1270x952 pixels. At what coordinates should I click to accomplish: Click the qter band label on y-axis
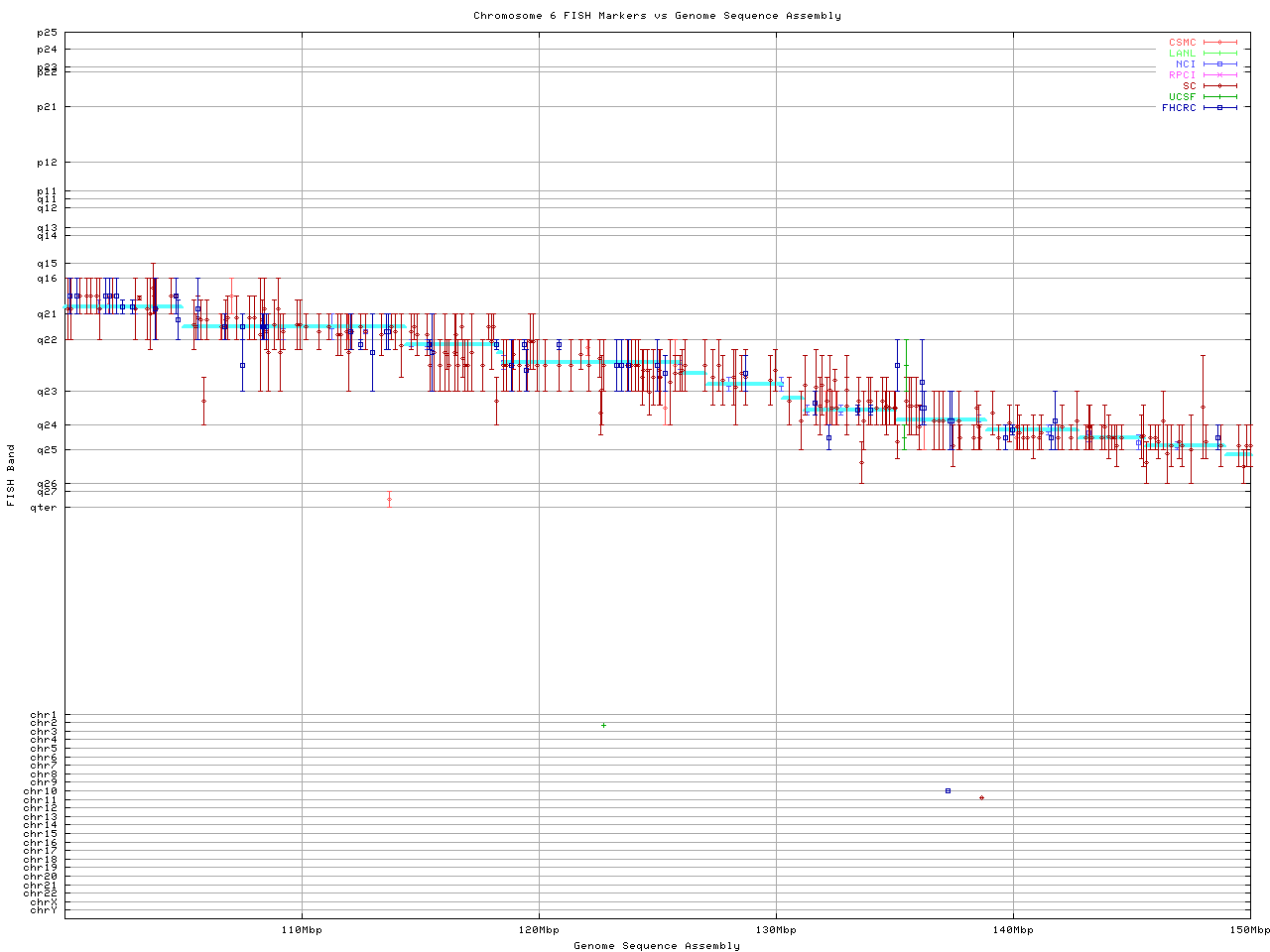(44, 508)
